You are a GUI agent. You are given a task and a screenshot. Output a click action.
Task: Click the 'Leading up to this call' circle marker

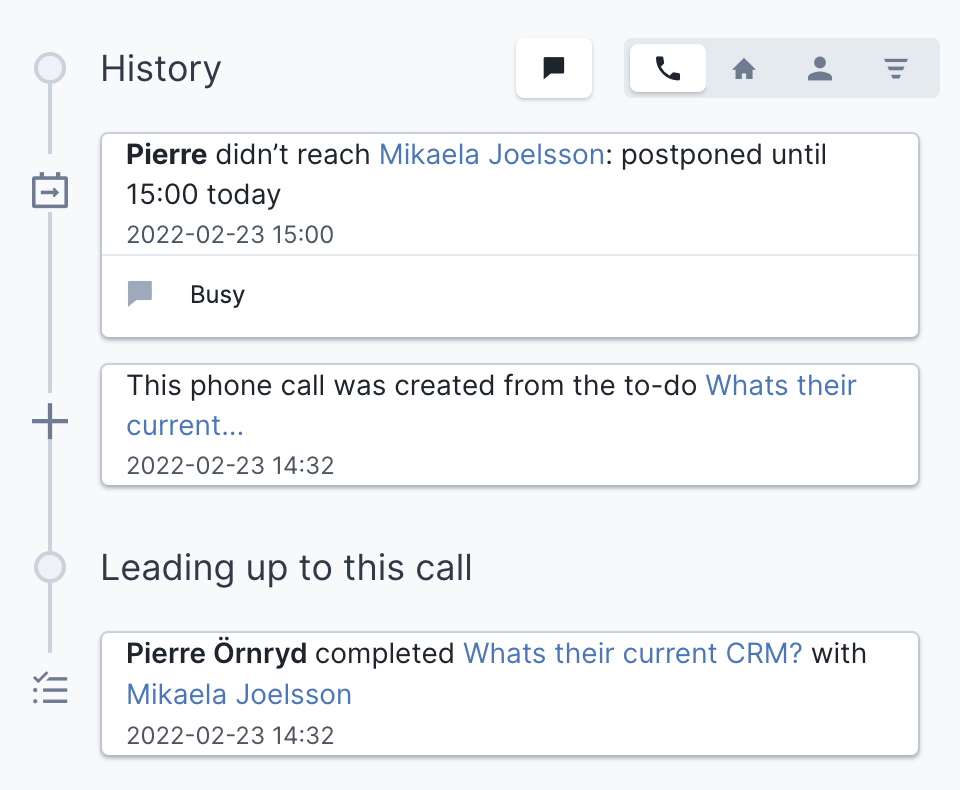coord(50,567)
